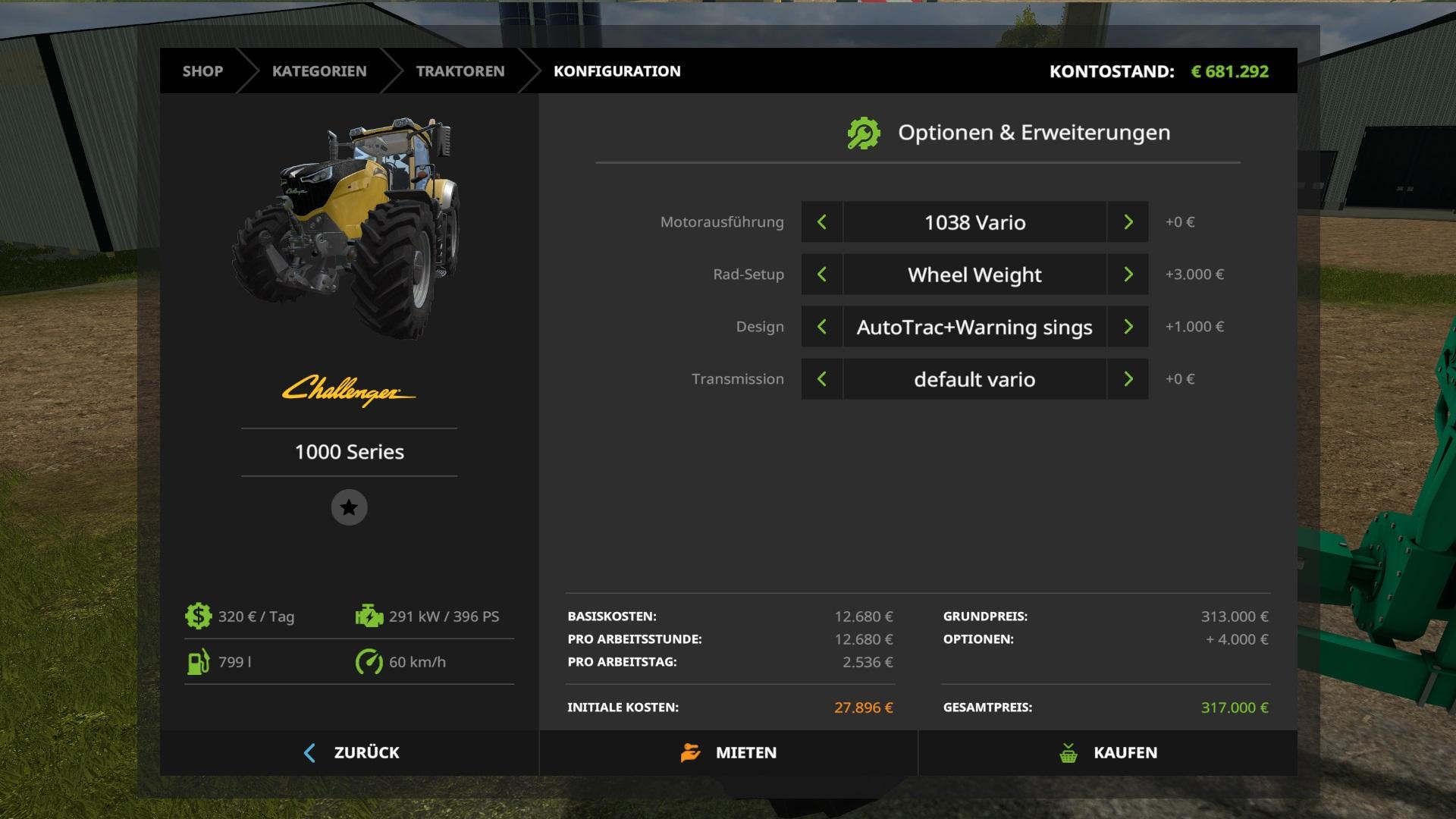Choose previous Transmission option
1456x819 pixels.
pyautogui.click(x=822, y=379)
